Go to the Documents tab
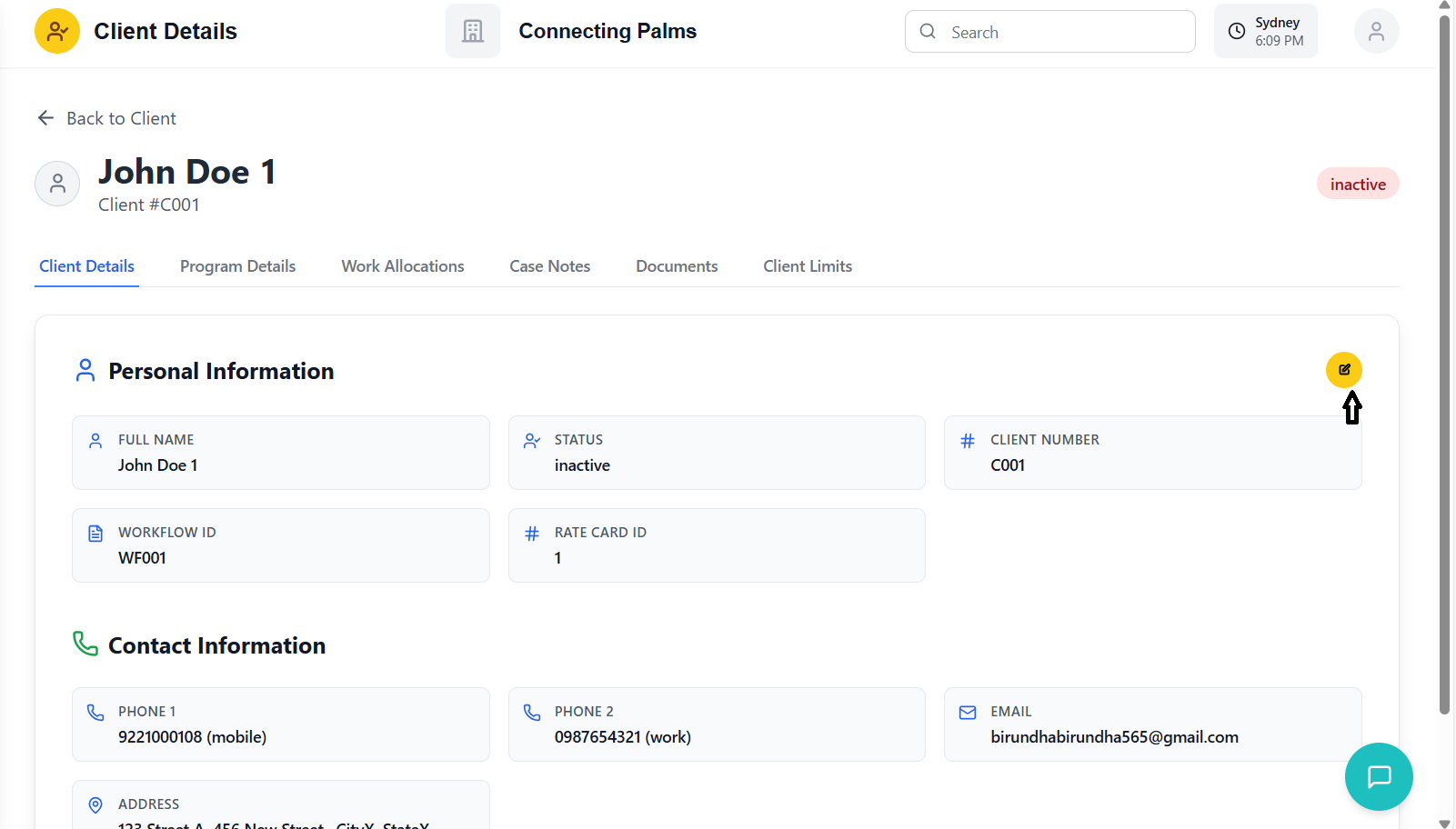This screenshot has height=829, width=1456. click(677, 266)
